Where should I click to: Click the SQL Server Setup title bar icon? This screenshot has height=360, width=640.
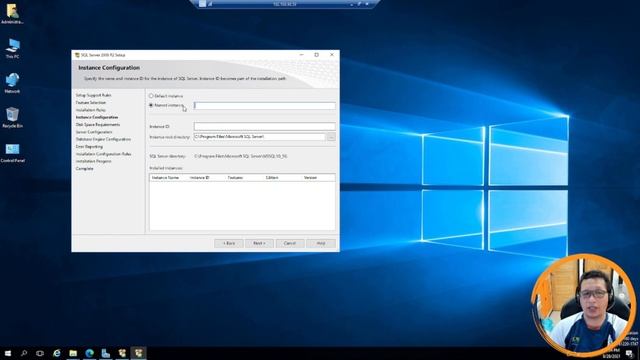(77, 55)
